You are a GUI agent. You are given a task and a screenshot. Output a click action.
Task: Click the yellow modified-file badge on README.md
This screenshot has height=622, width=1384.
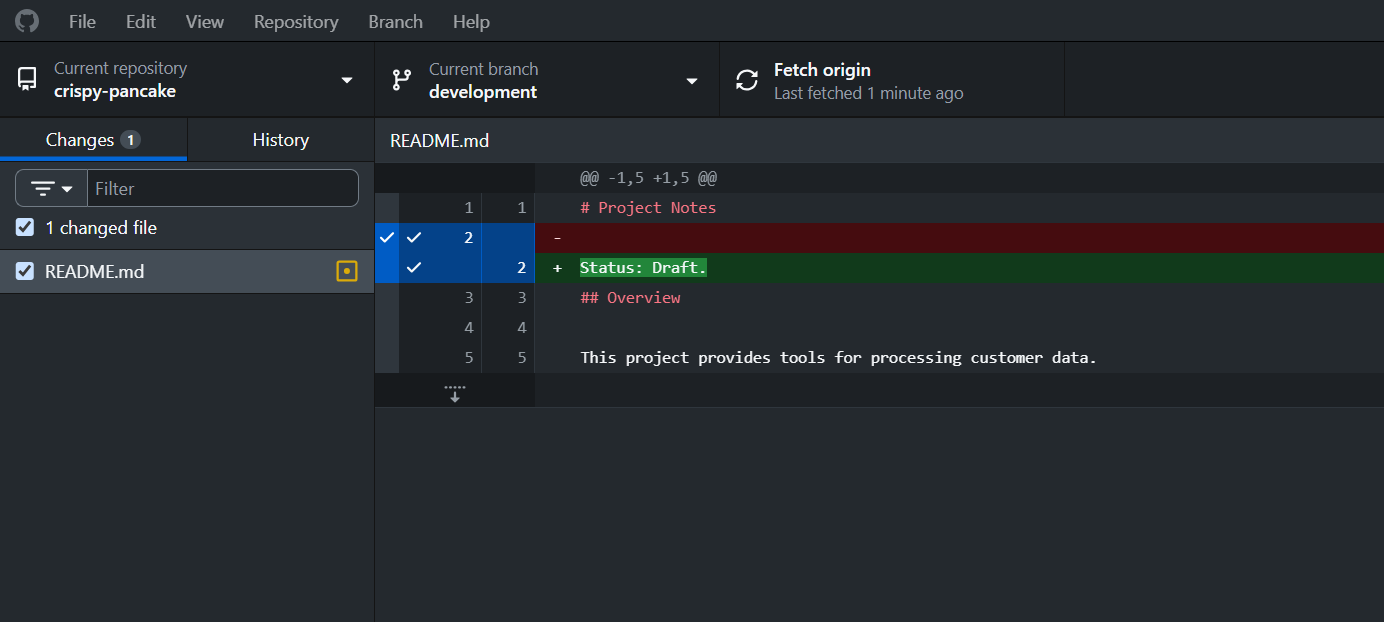coord(347,271)
